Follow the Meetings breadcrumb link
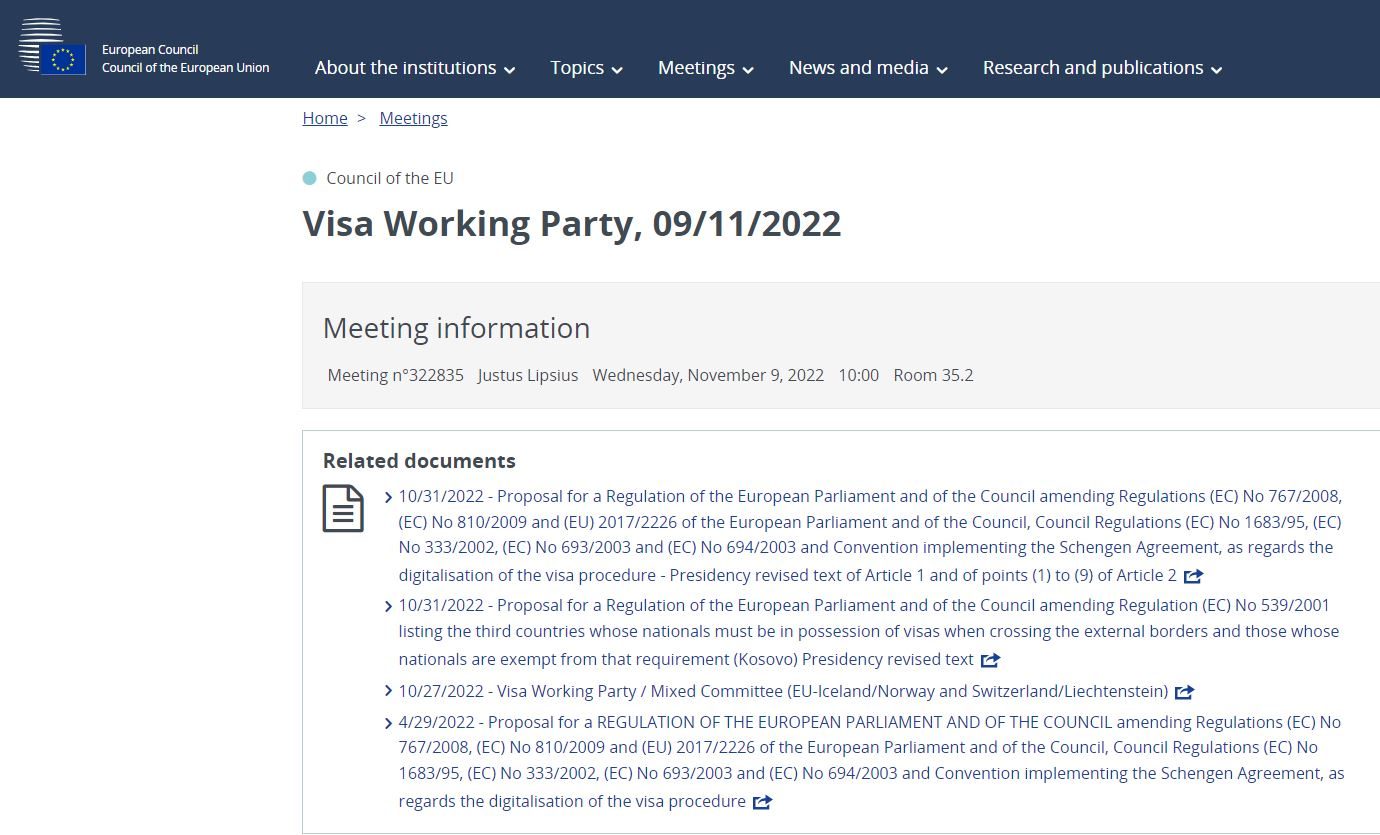1380x835 pixels. [413, 118]
